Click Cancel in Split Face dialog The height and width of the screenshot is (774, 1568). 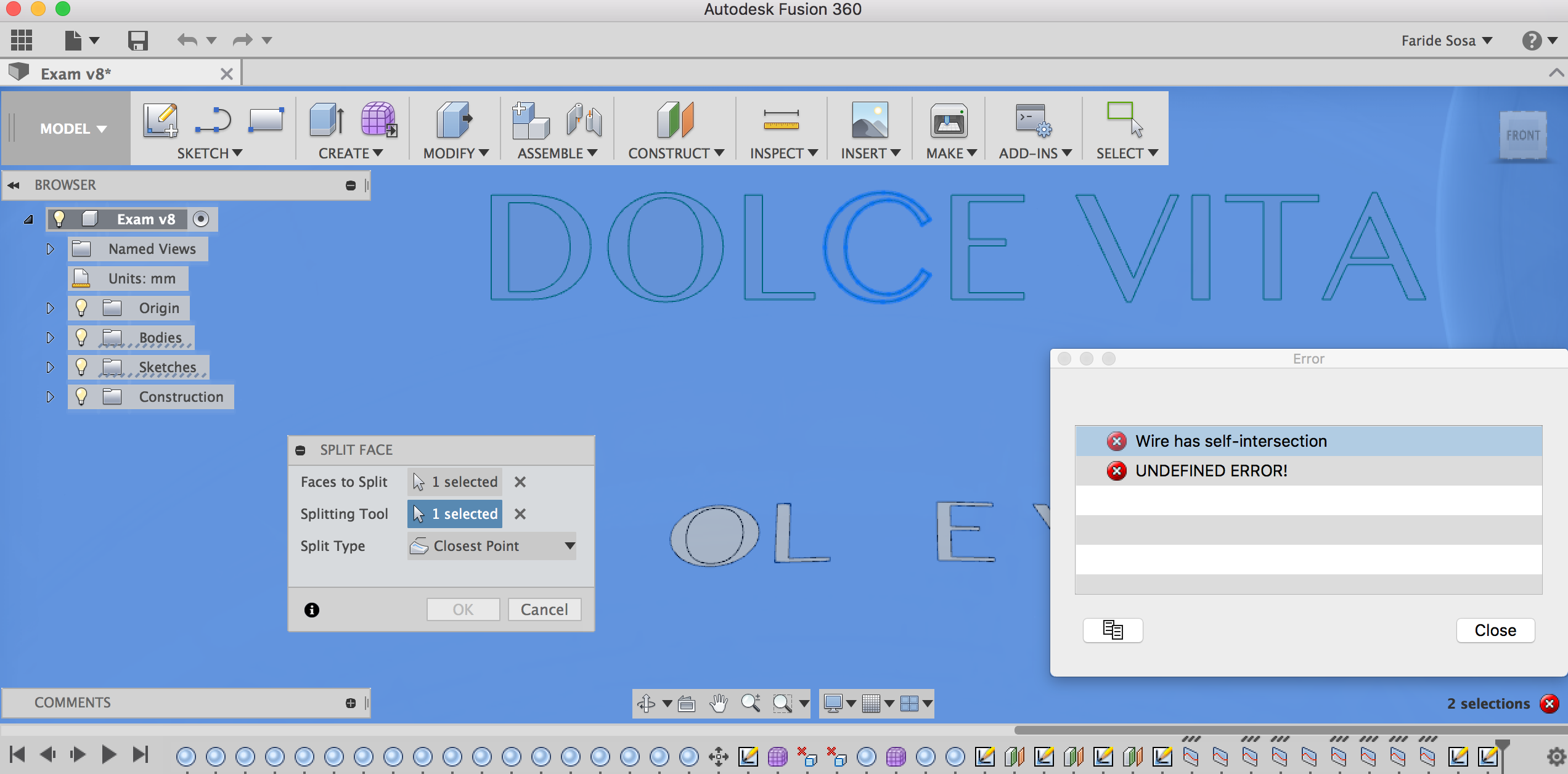click(x=544, y=609)
